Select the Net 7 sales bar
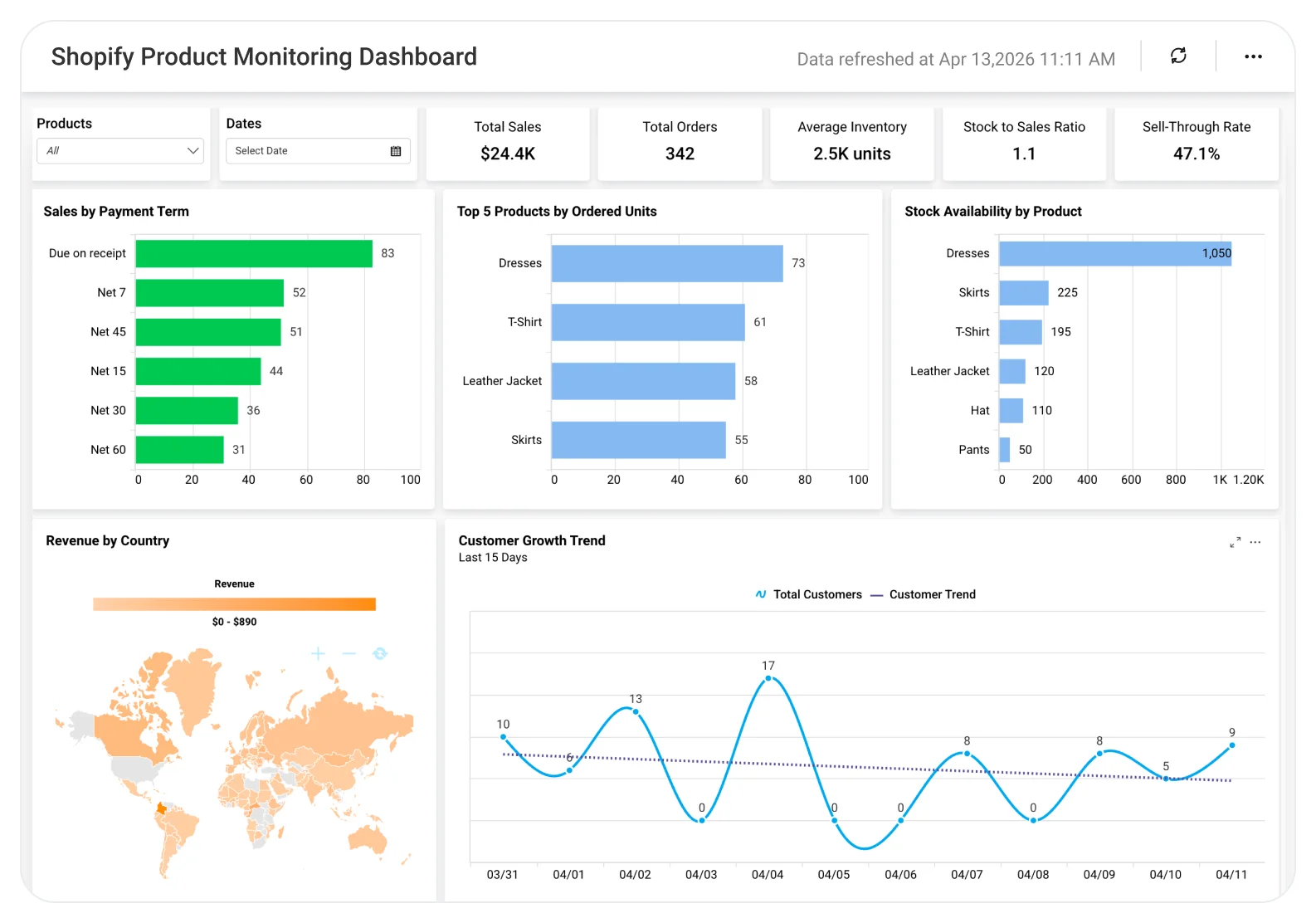Viewport: 1316px width, 923px height. coord(210,292)
